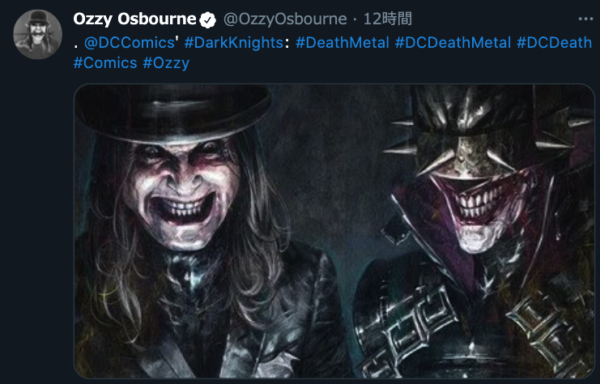
Task: Open the tweet's attached artwork image
Action: pos(334,231)
